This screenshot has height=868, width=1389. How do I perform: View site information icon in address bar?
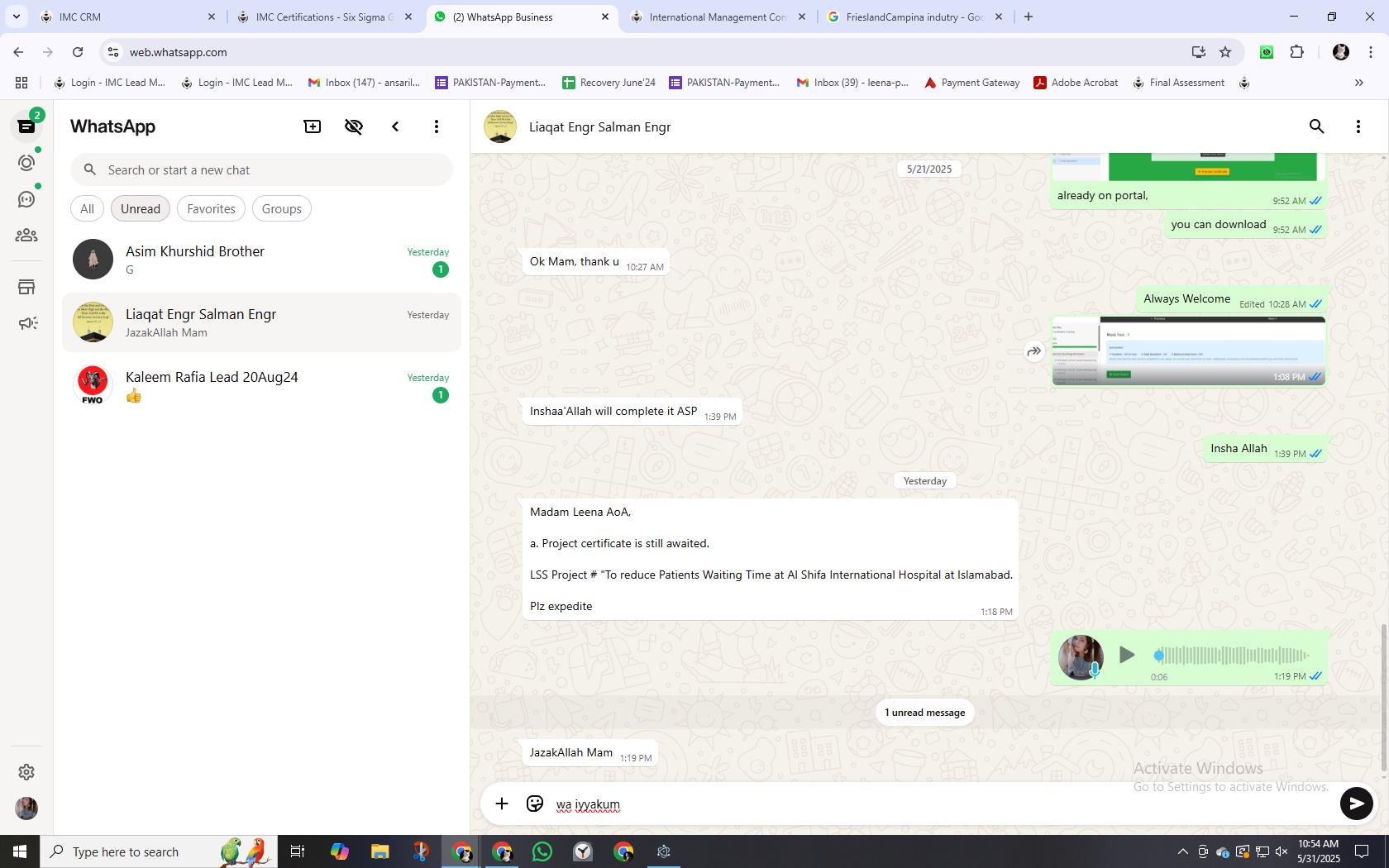[113, 52]
